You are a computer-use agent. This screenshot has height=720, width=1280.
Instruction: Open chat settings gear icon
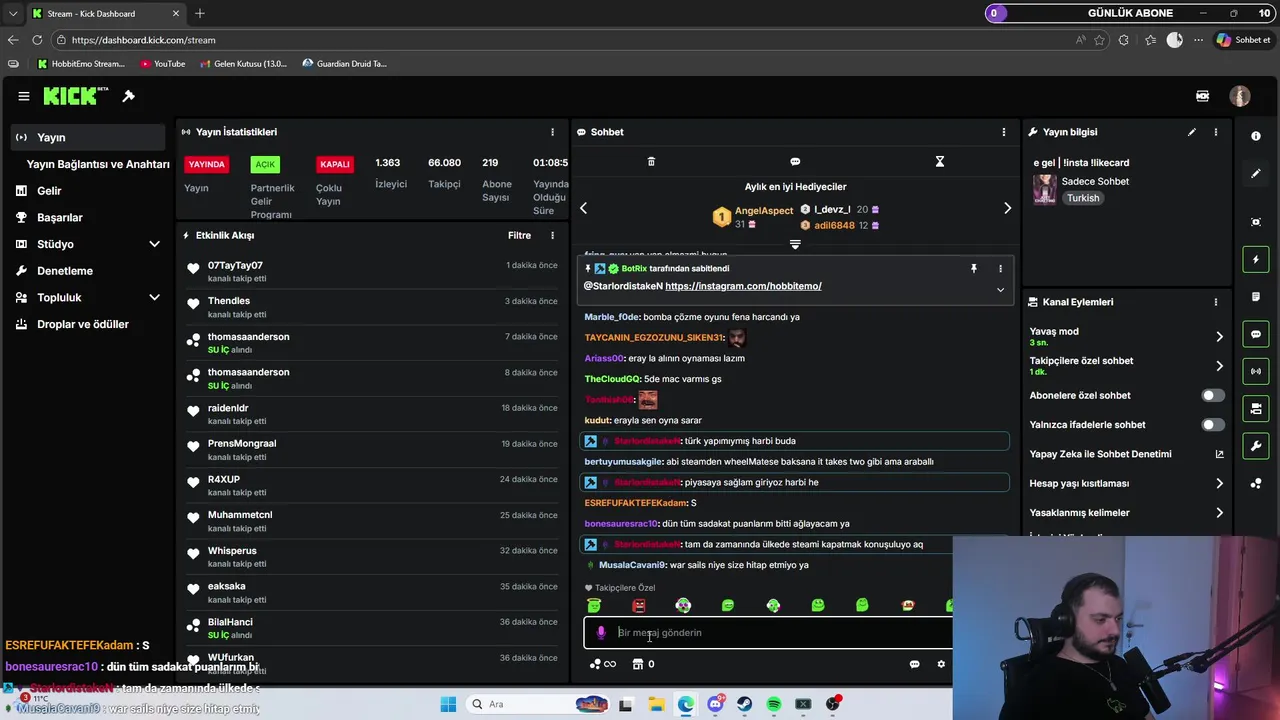tap(940, 664)
